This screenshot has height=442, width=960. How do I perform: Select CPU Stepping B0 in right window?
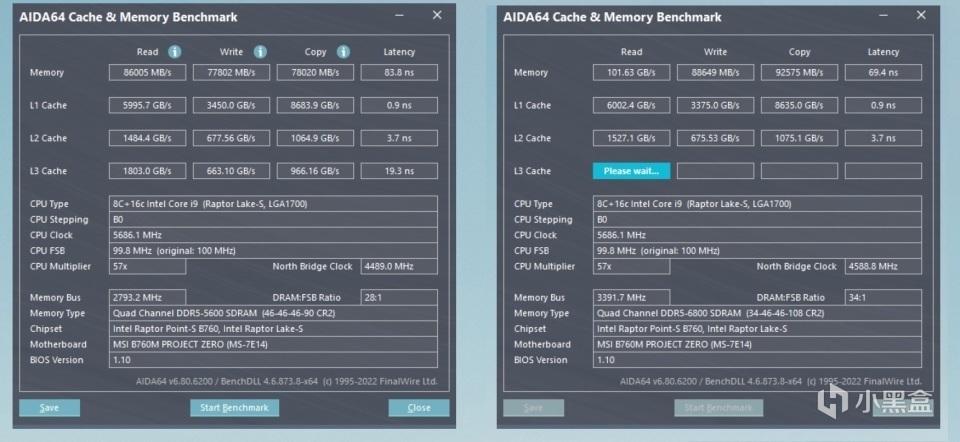click(x=757, y=219)
